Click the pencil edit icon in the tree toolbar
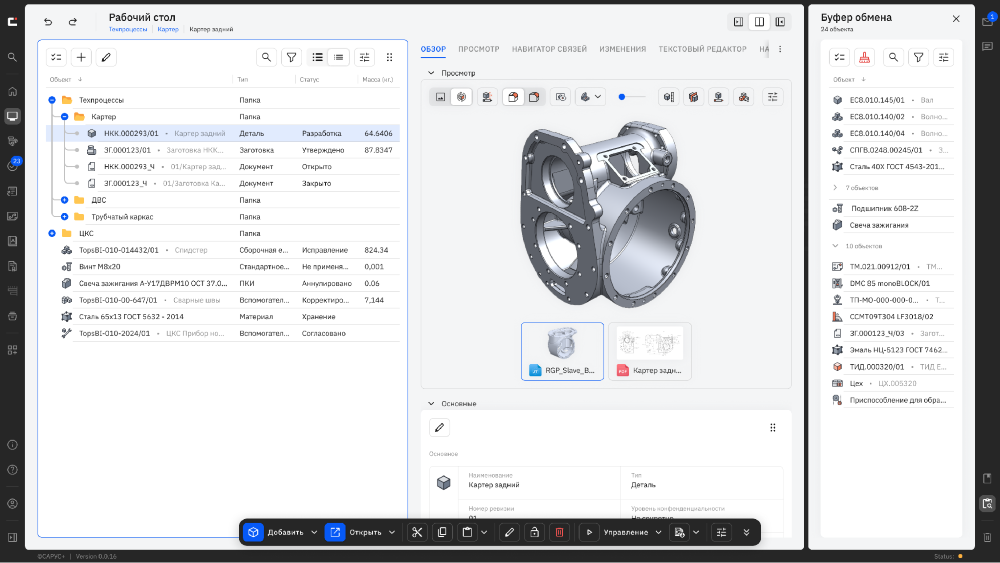The height and width of the screenshot is (563, 1000). 106,57
